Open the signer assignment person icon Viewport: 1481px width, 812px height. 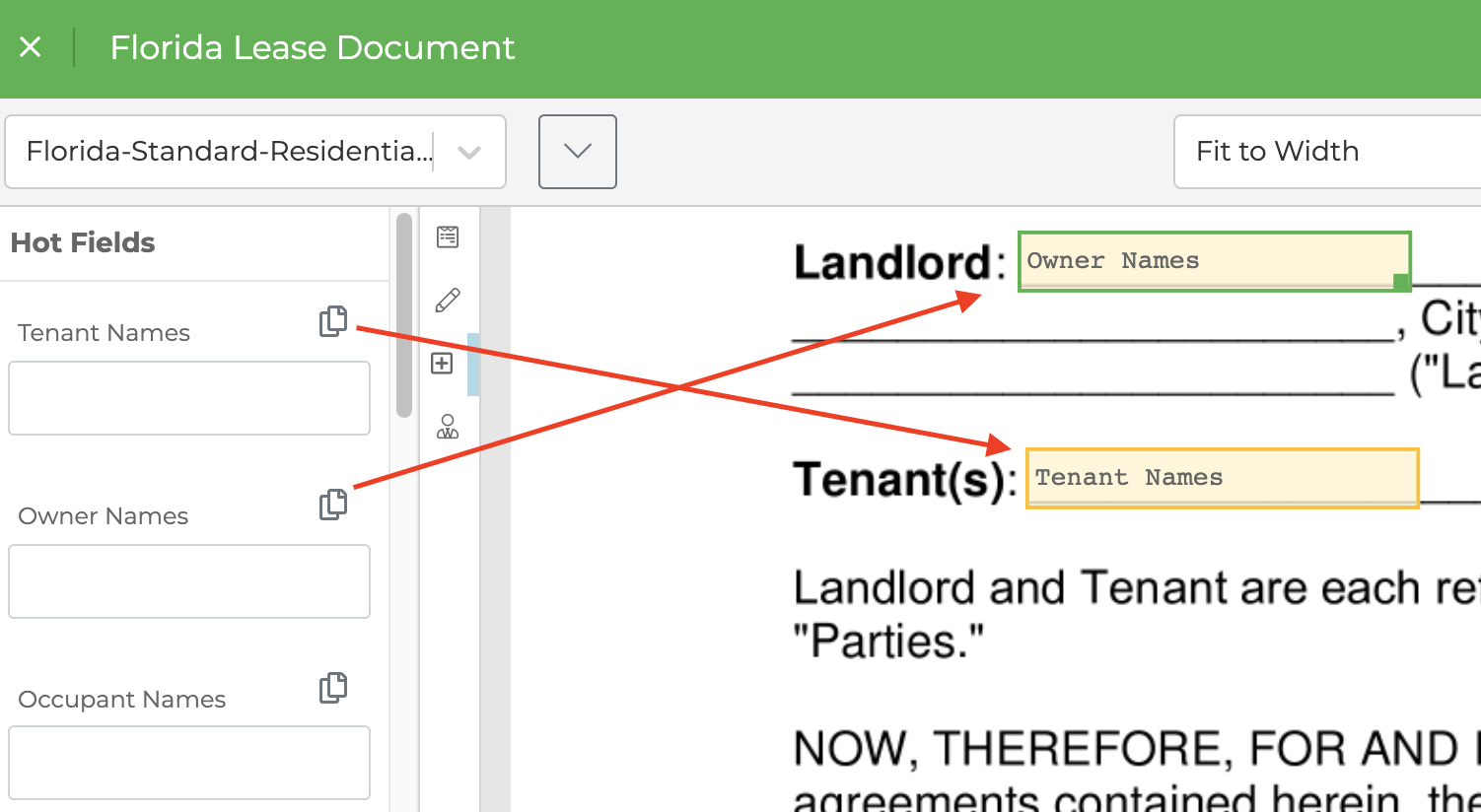click(447, 428)
